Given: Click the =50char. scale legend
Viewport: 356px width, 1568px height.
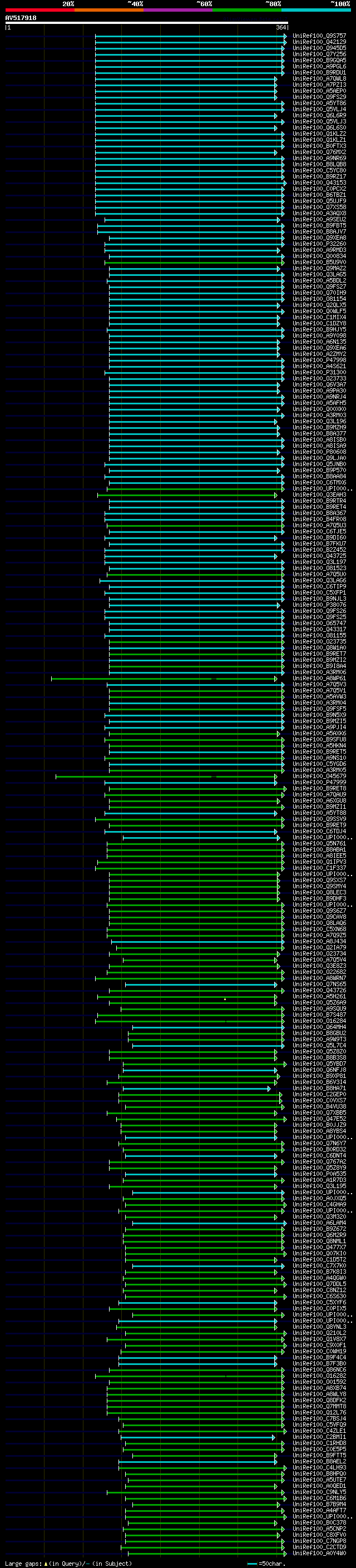Looking at the screenshot, I should coord(266,1563).
